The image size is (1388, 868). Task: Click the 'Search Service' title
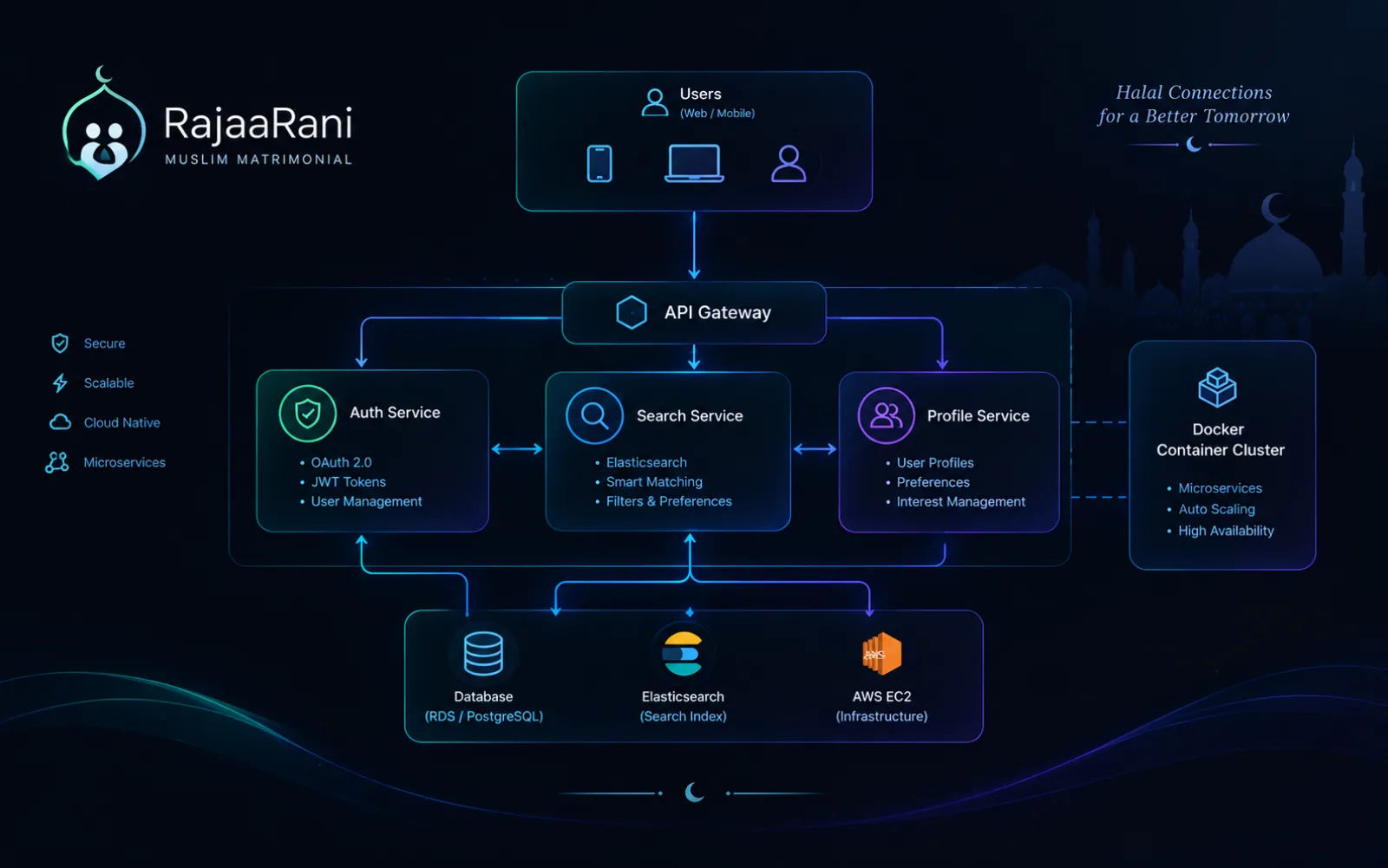[690, 416]
